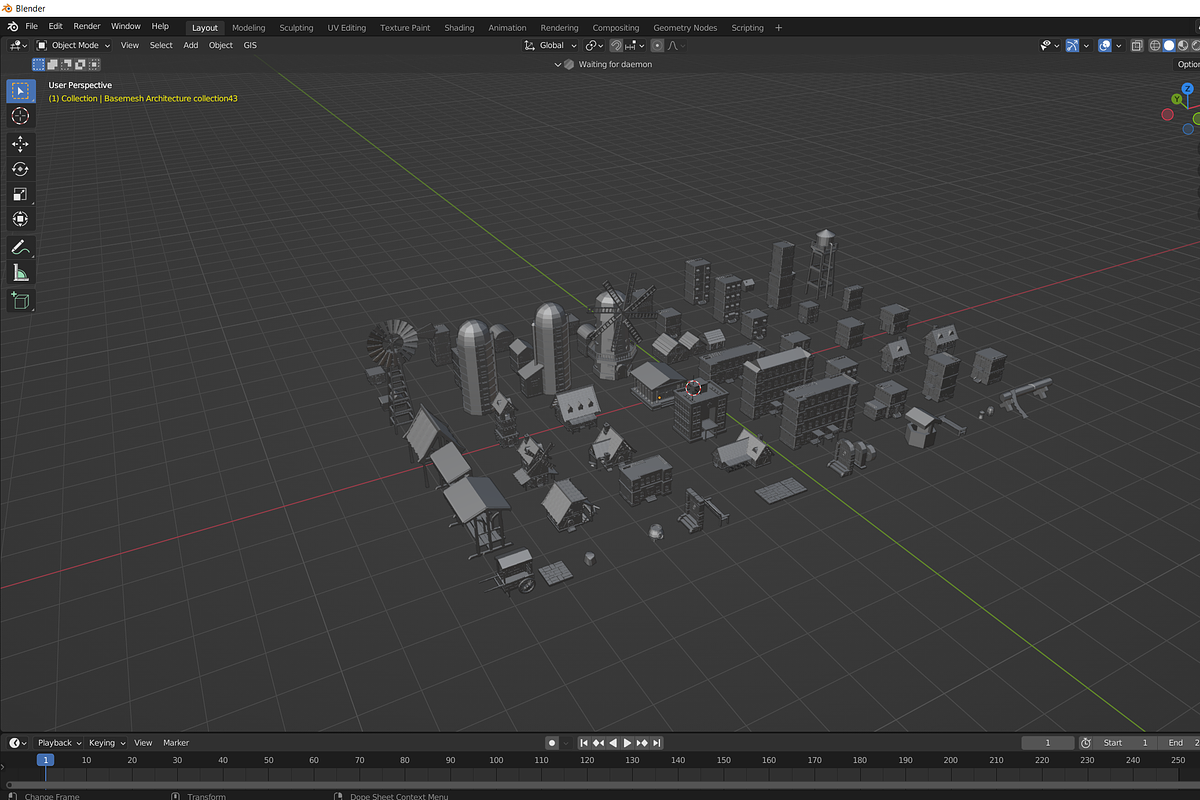Set selection mode to new selection

(x=38, y=64)
